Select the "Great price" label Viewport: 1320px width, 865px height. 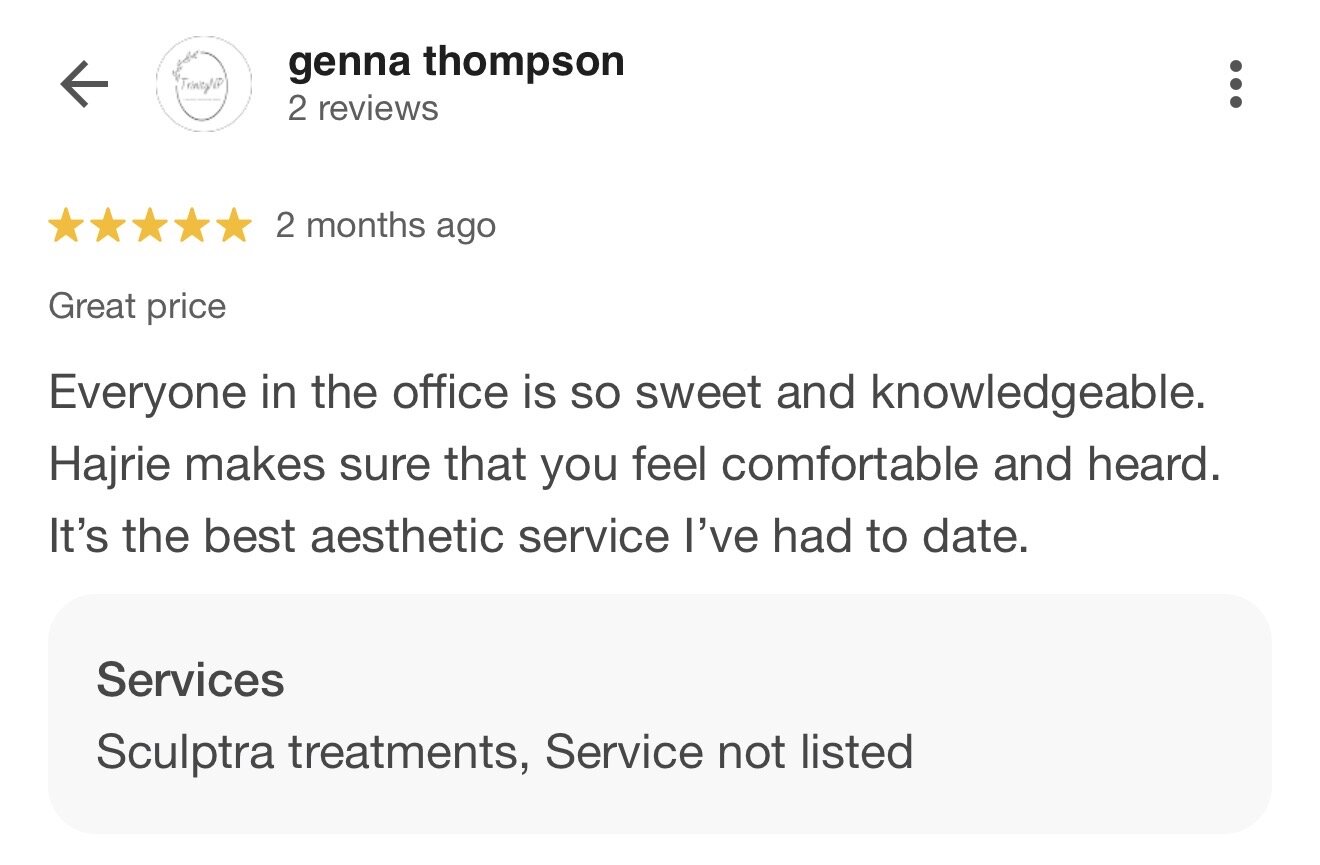click(x=137, y=306)
